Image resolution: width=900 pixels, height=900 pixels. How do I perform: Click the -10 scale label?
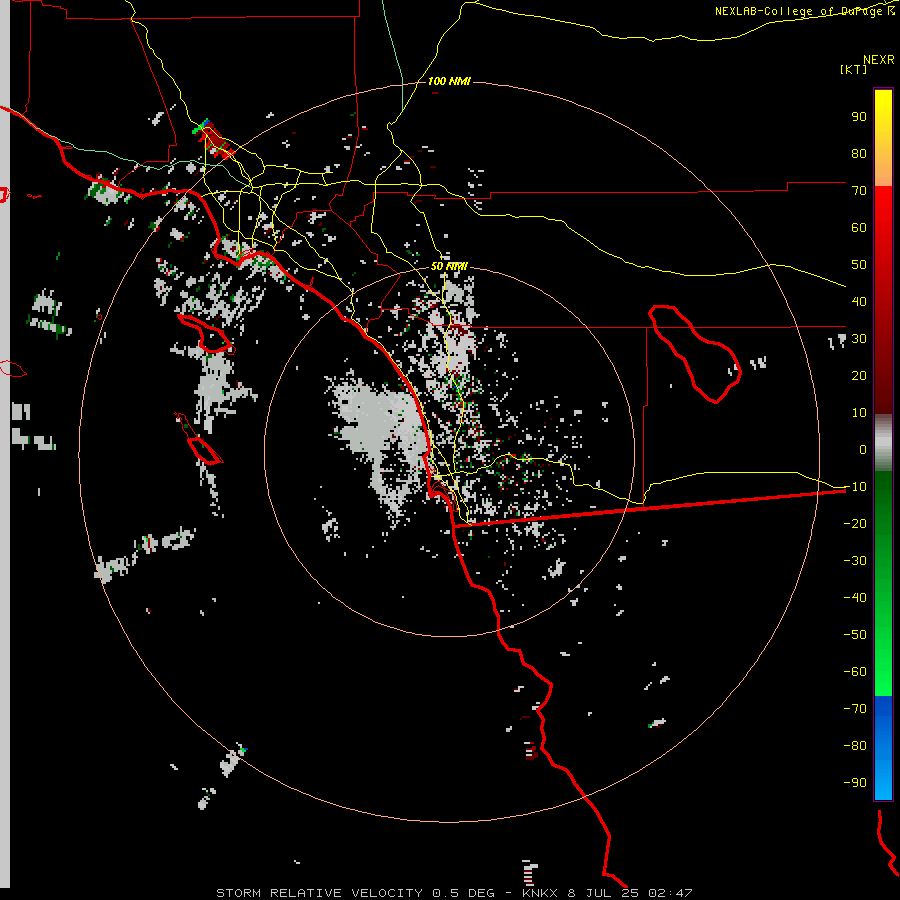click(x=855, y=487)
